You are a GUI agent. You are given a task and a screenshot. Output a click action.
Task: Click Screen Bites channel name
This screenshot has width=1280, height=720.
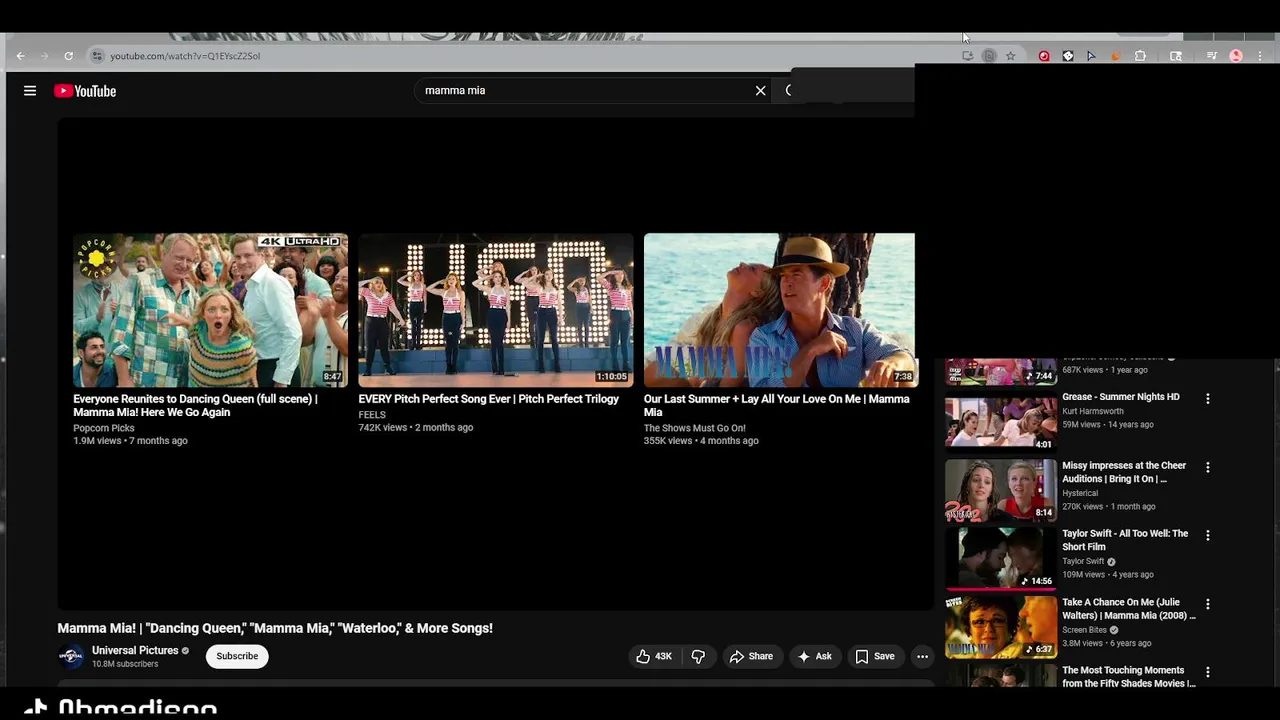point(1085,630)
